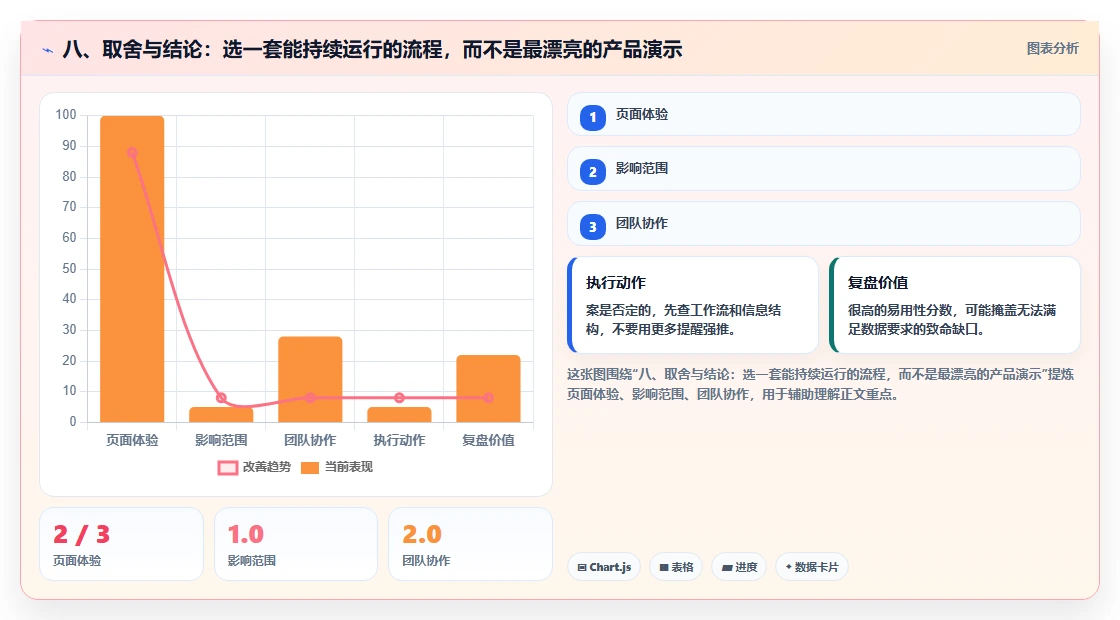Click the 2 / 3 页面体验 stat card
The height and width of the screenshot is (620, 1120).
pyautogui.click(x=121, y=544)
